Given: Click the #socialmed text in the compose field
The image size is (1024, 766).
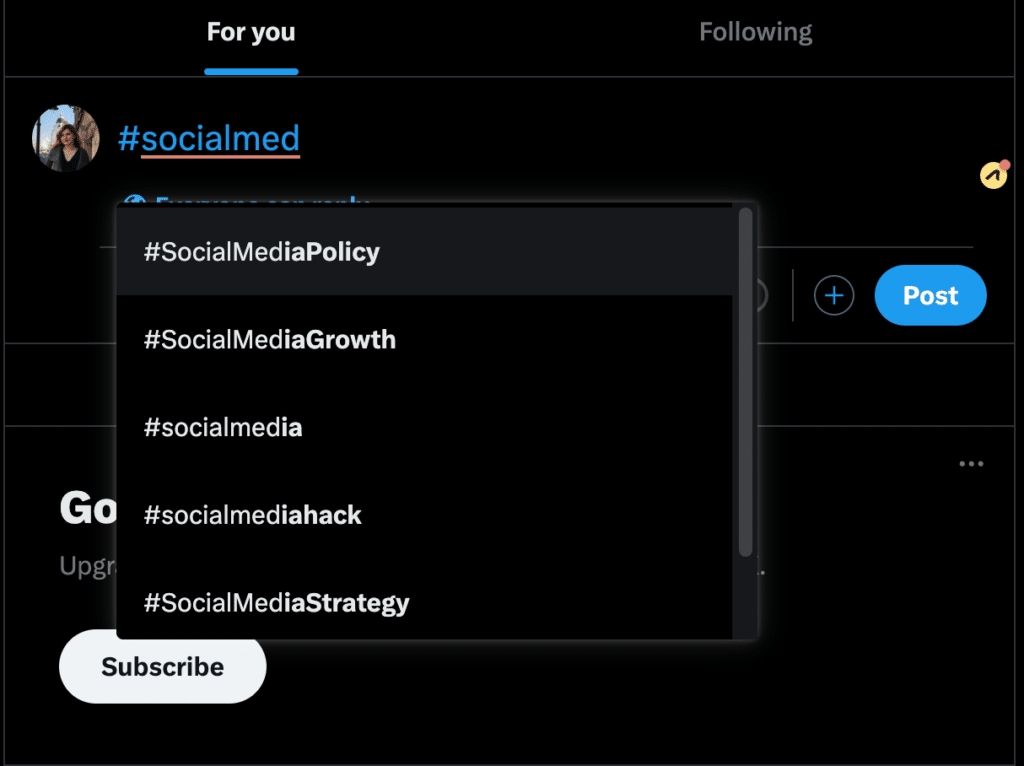Looking at the screenshot, I should tap(209, 138).
